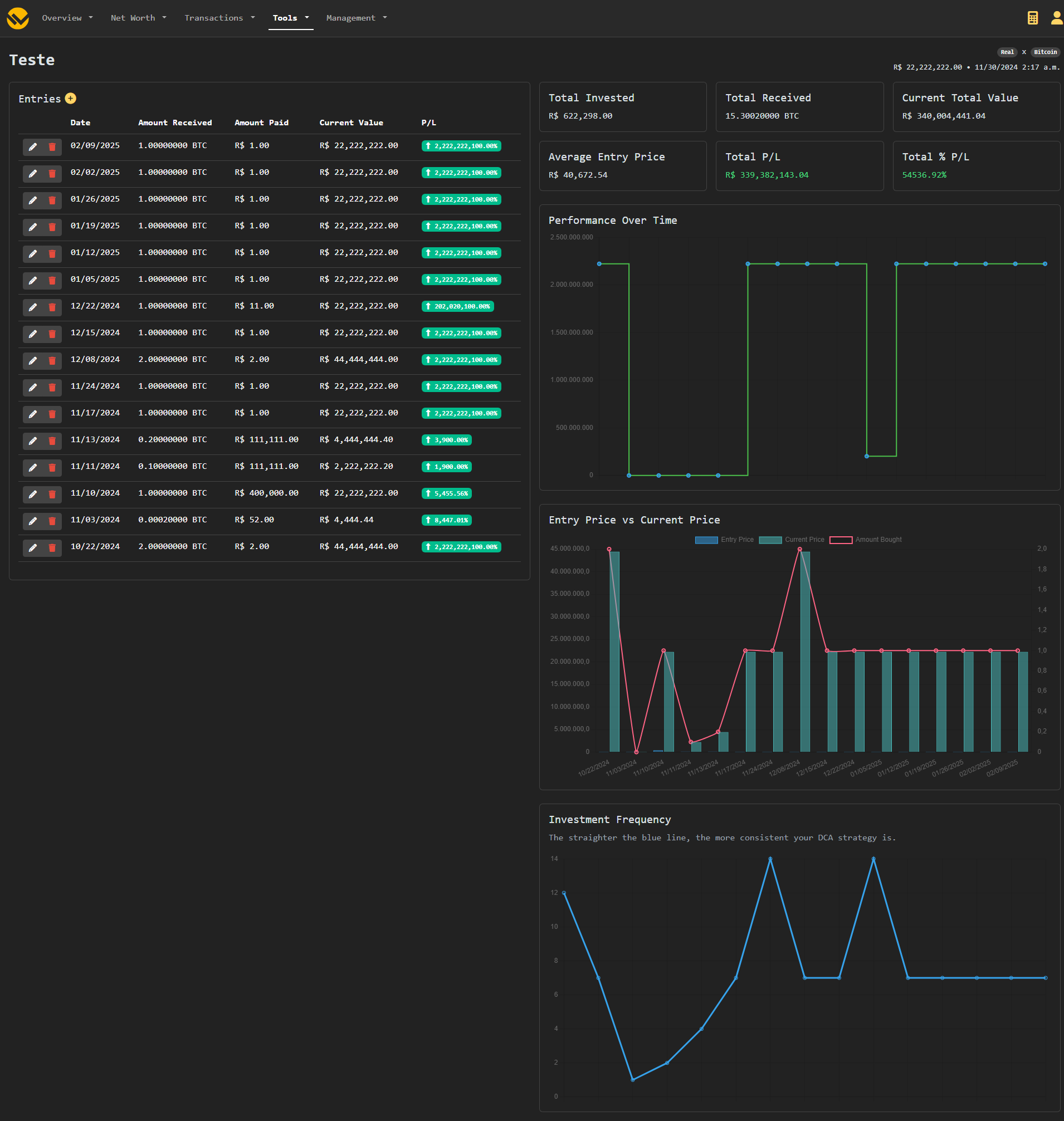Click the app logo in top left
Image resolution: width=1064 pixels, height=1121 pixels.
click(18, 18)
